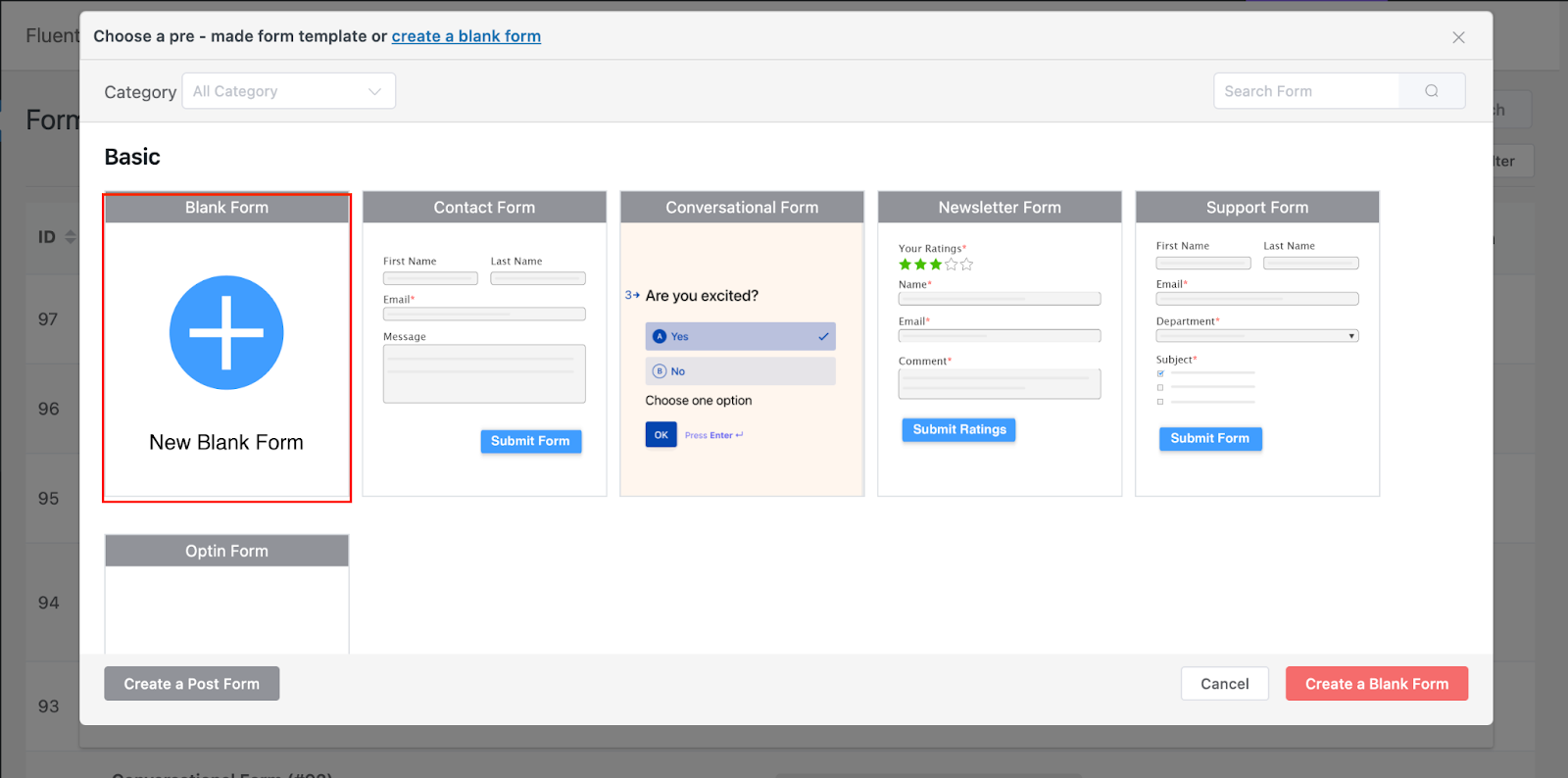
Task: Select the Newsletter Form template
Action: pos(1000,344)
